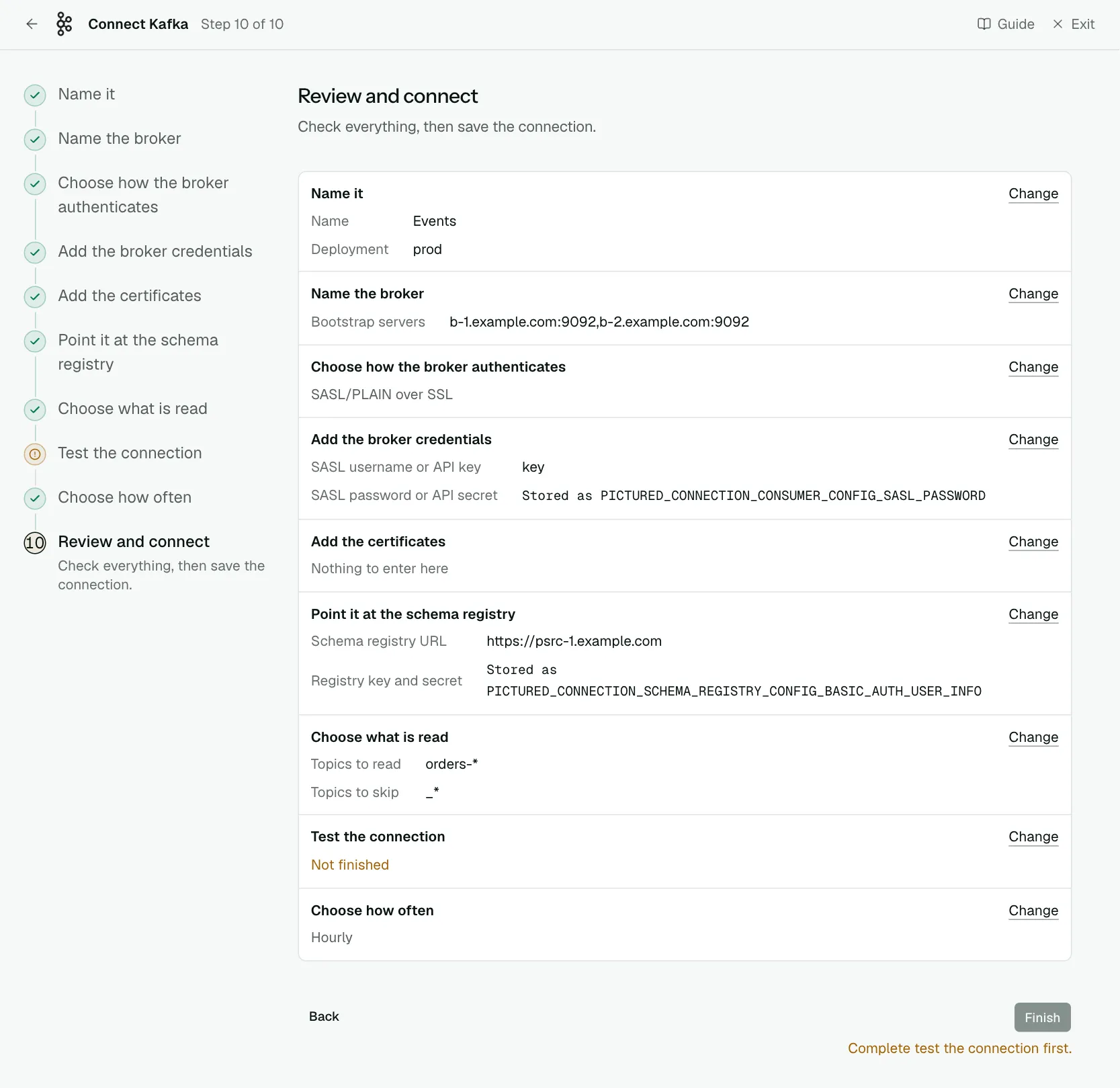Go to Name the broker step in sidebar
The height and width of the screenshot is (1088, 1120).
pos(120,138)
